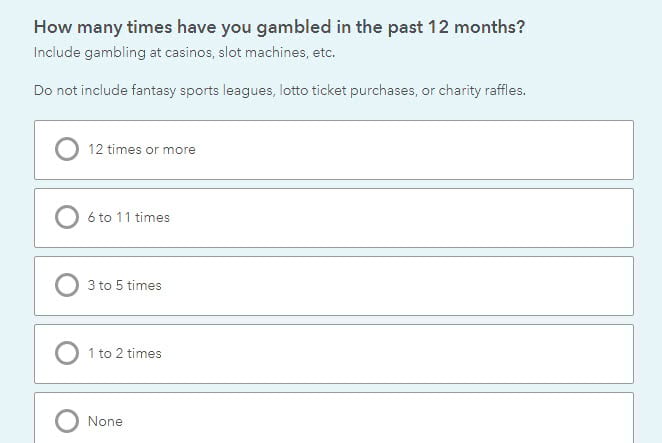
Task: Select the 'None' radio button
Action: (x=67, y=421)
